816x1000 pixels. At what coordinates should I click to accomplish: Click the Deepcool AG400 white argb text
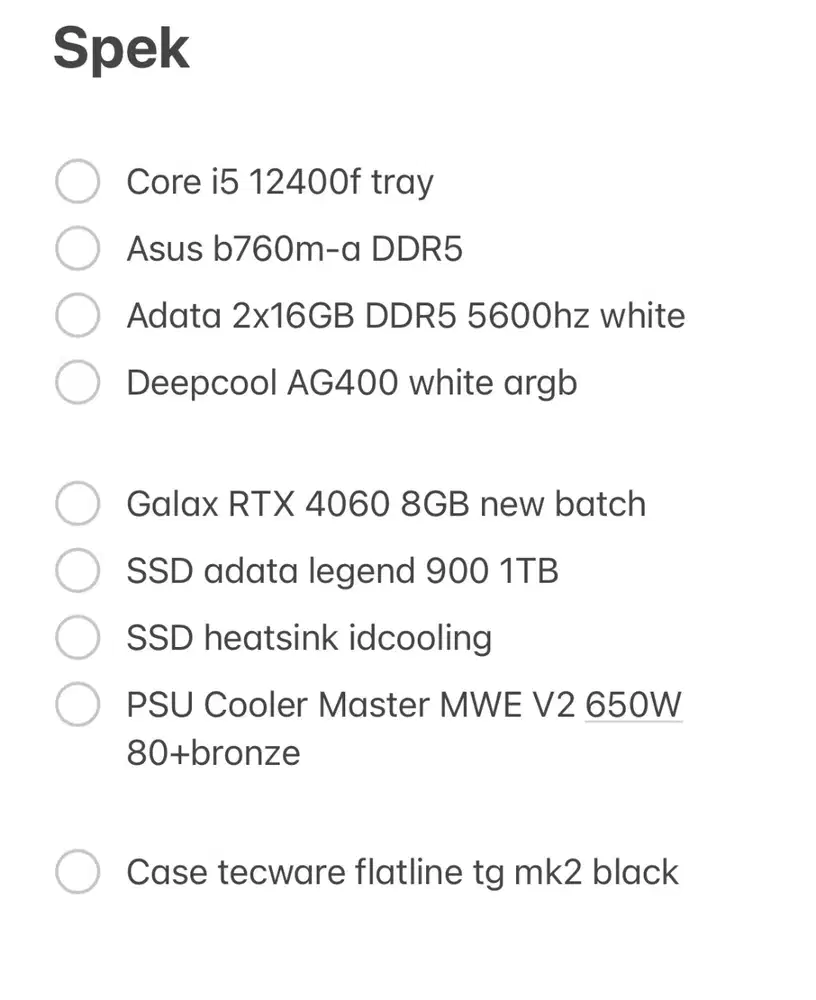click(352, 382)
